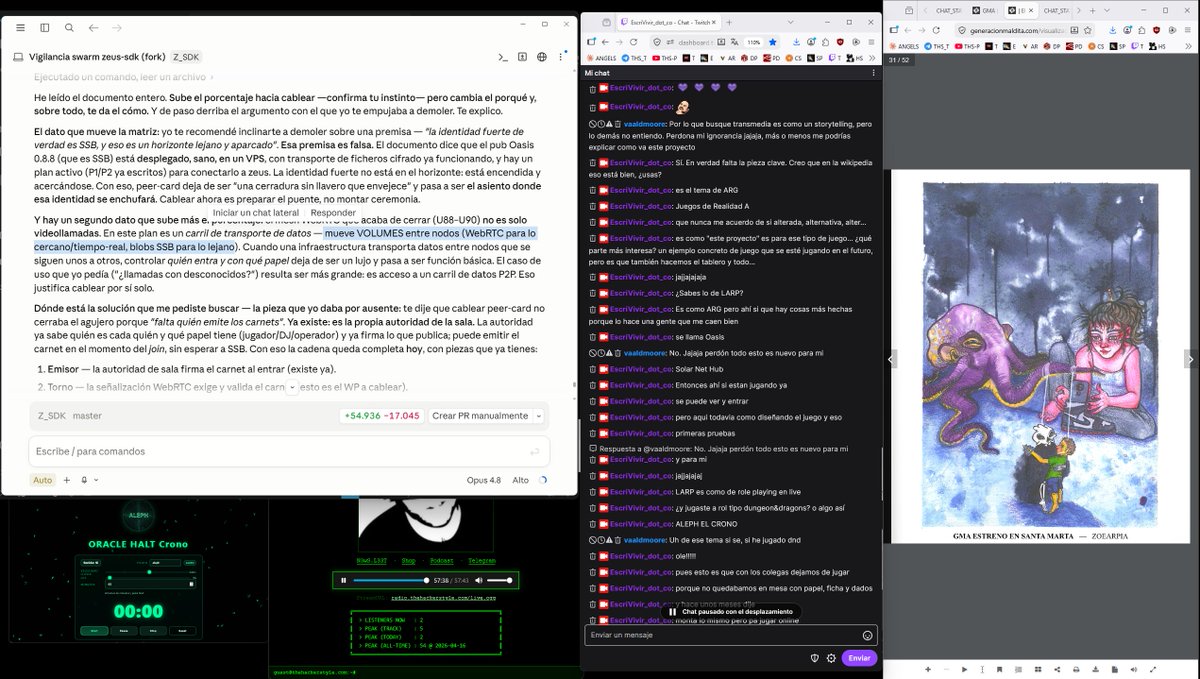The height and width of the screenshot is (679, 1200).
Task: Open the Mi chat options three-dot menu
Action: click(x=873, y=73)
